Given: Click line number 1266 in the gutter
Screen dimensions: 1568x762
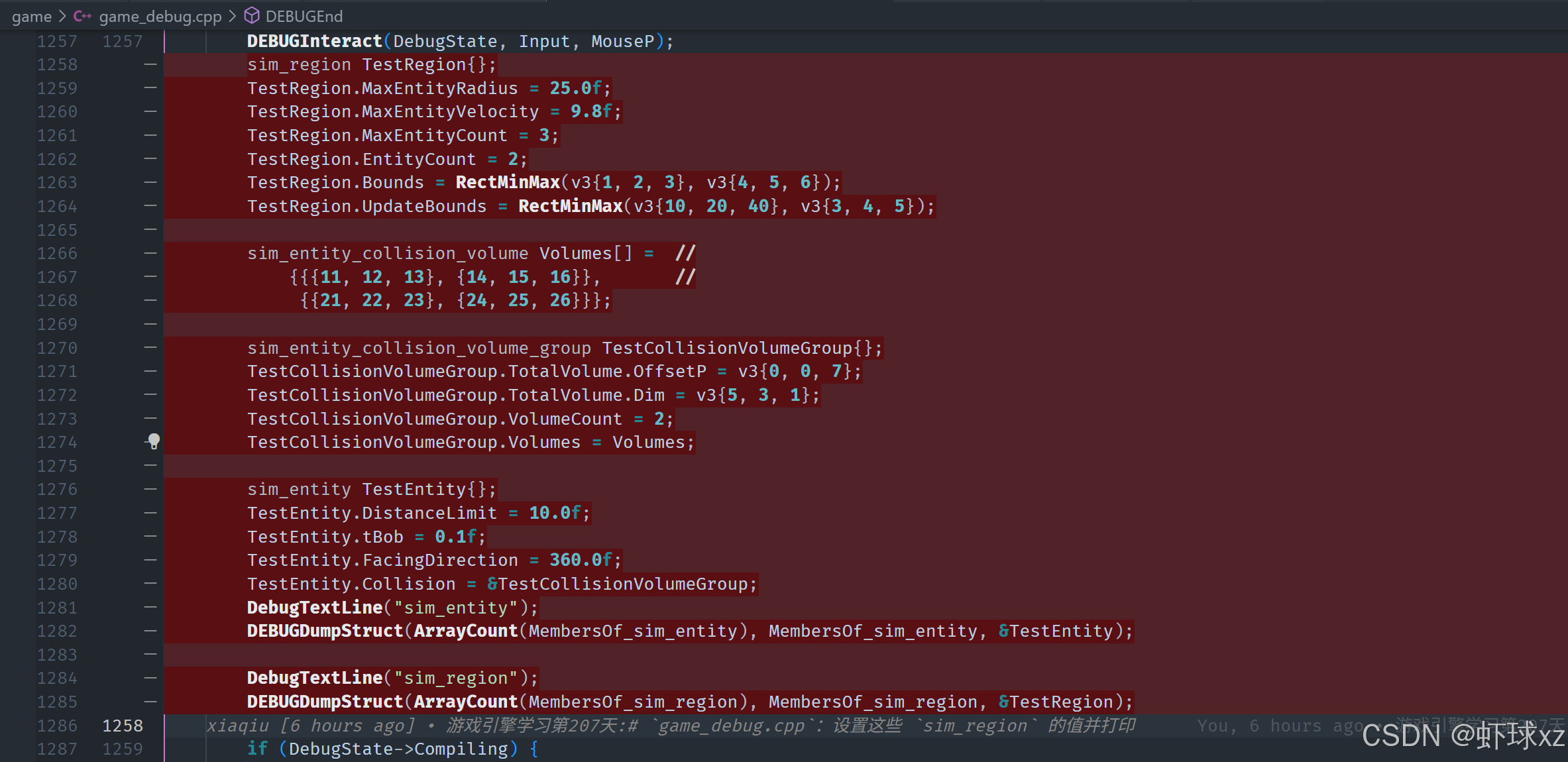Looking at the screenshot, I should click(57, 253).
